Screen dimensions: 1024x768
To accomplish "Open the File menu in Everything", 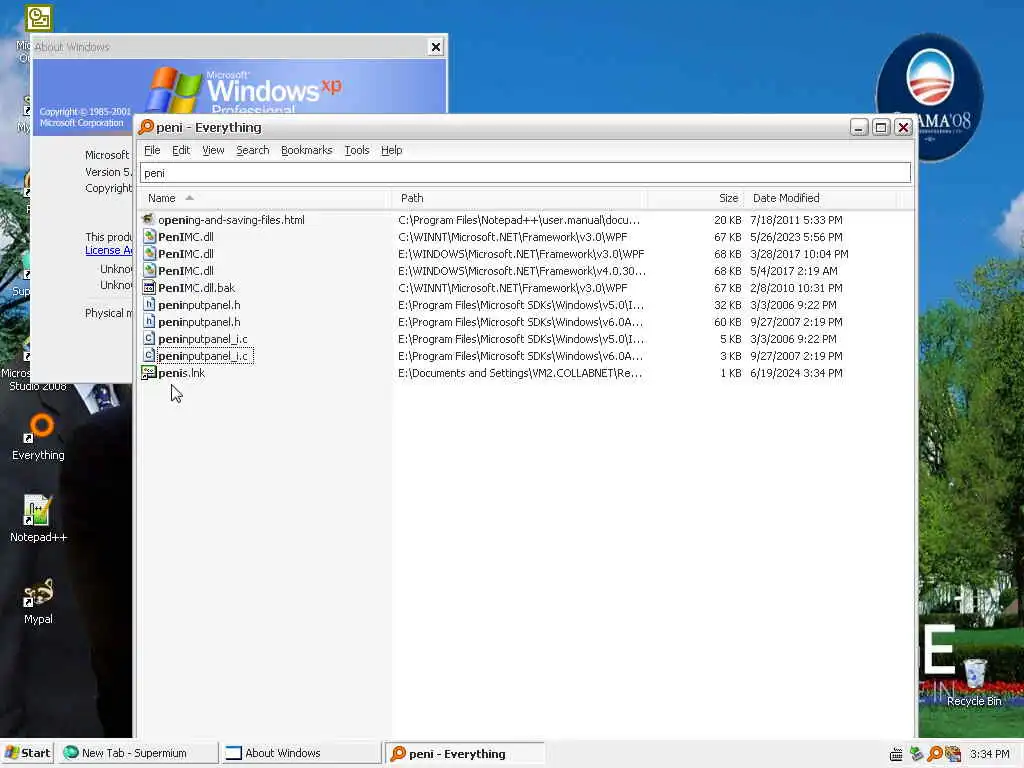I will click(152, 150).
